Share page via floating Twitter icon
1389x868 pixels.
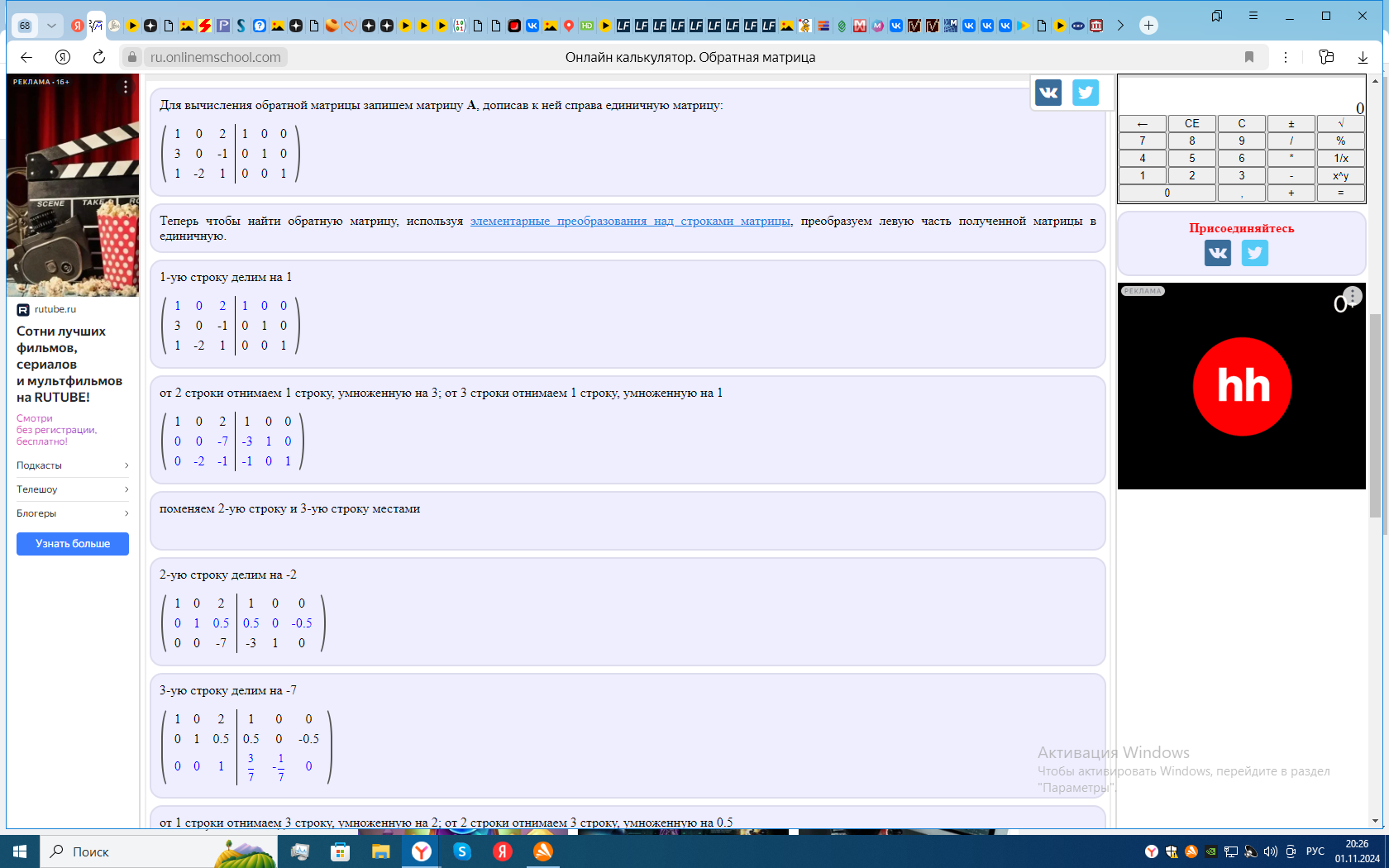1086,92
